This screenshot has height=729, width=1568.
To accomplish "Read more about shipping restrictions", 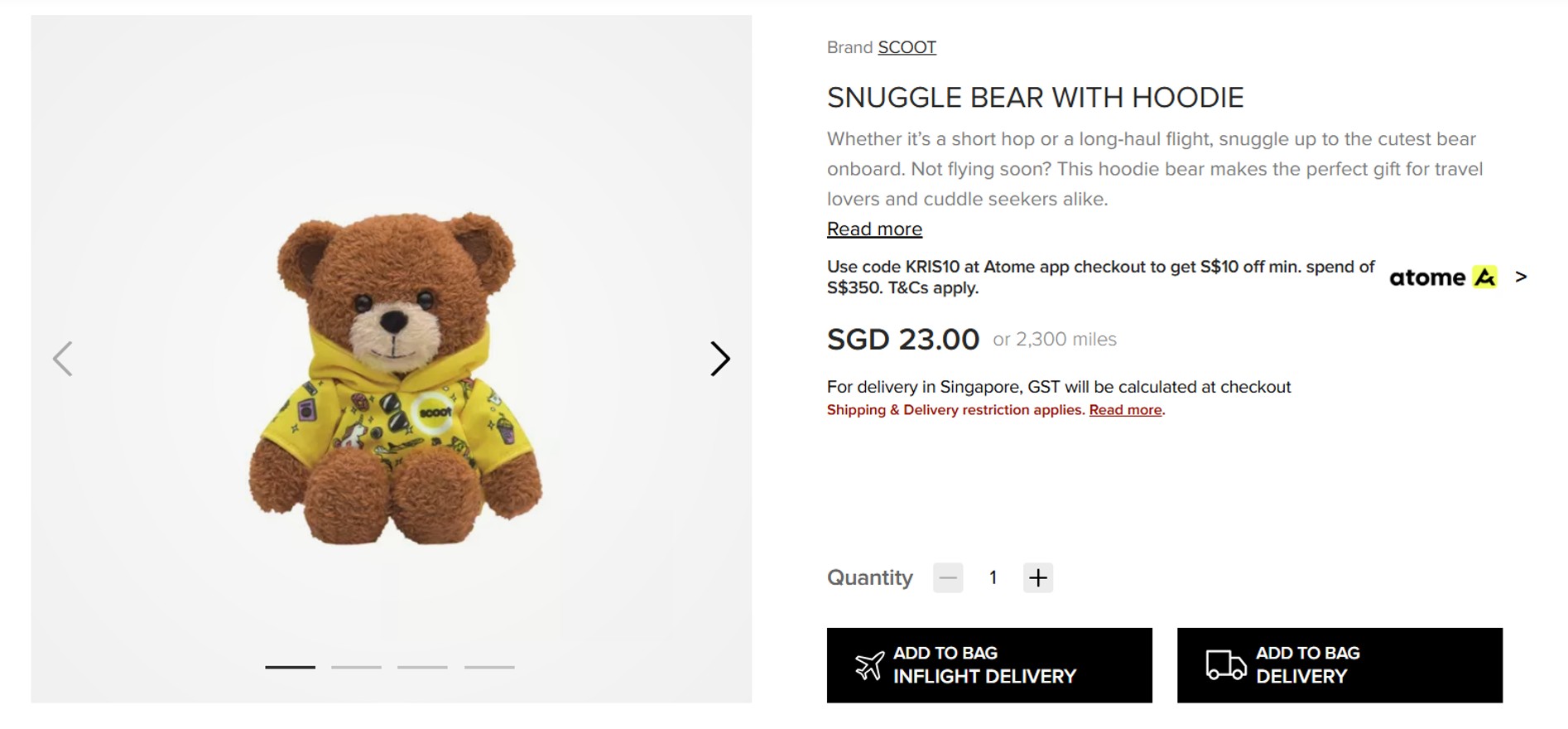I will pos(1125,410).
